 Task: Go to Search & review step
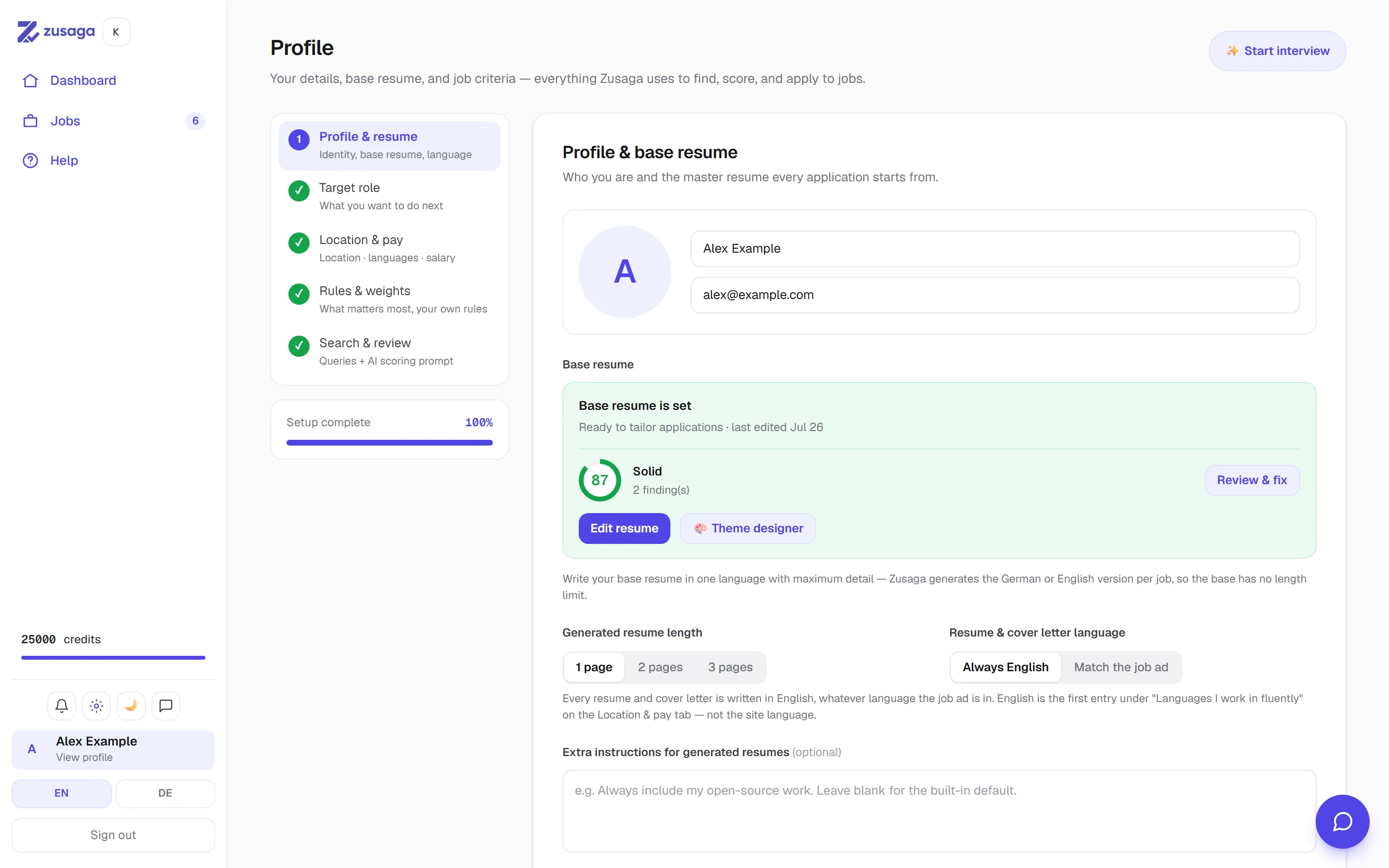click(x=389, y=352)
